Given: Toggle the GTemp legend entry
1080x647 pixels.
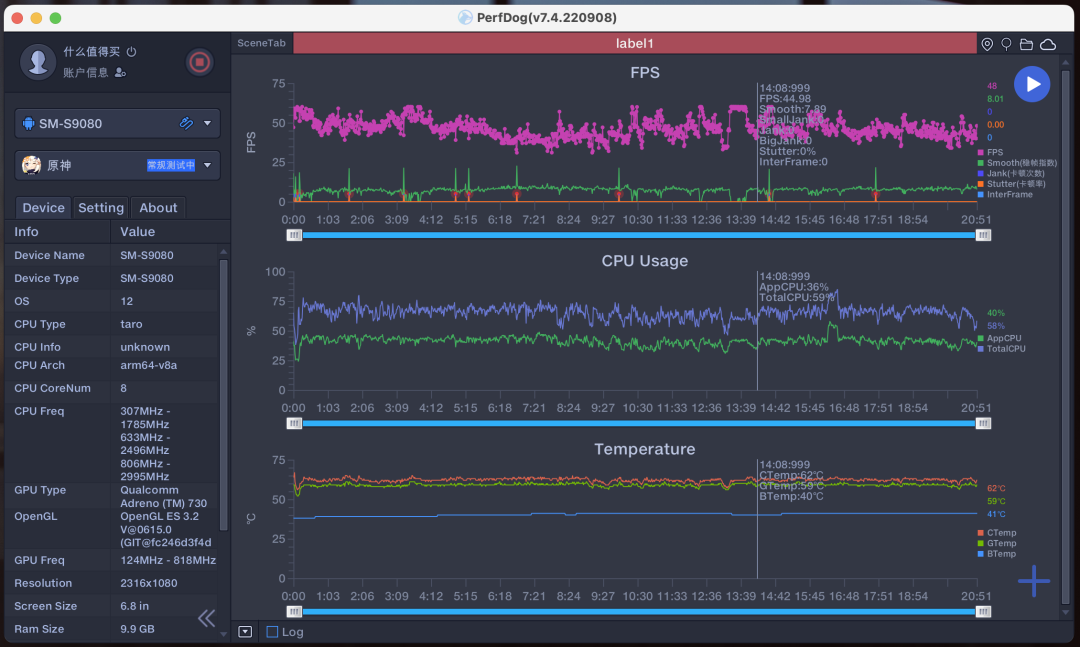Looking at the screenshot, I should click(x=997, y=543).
